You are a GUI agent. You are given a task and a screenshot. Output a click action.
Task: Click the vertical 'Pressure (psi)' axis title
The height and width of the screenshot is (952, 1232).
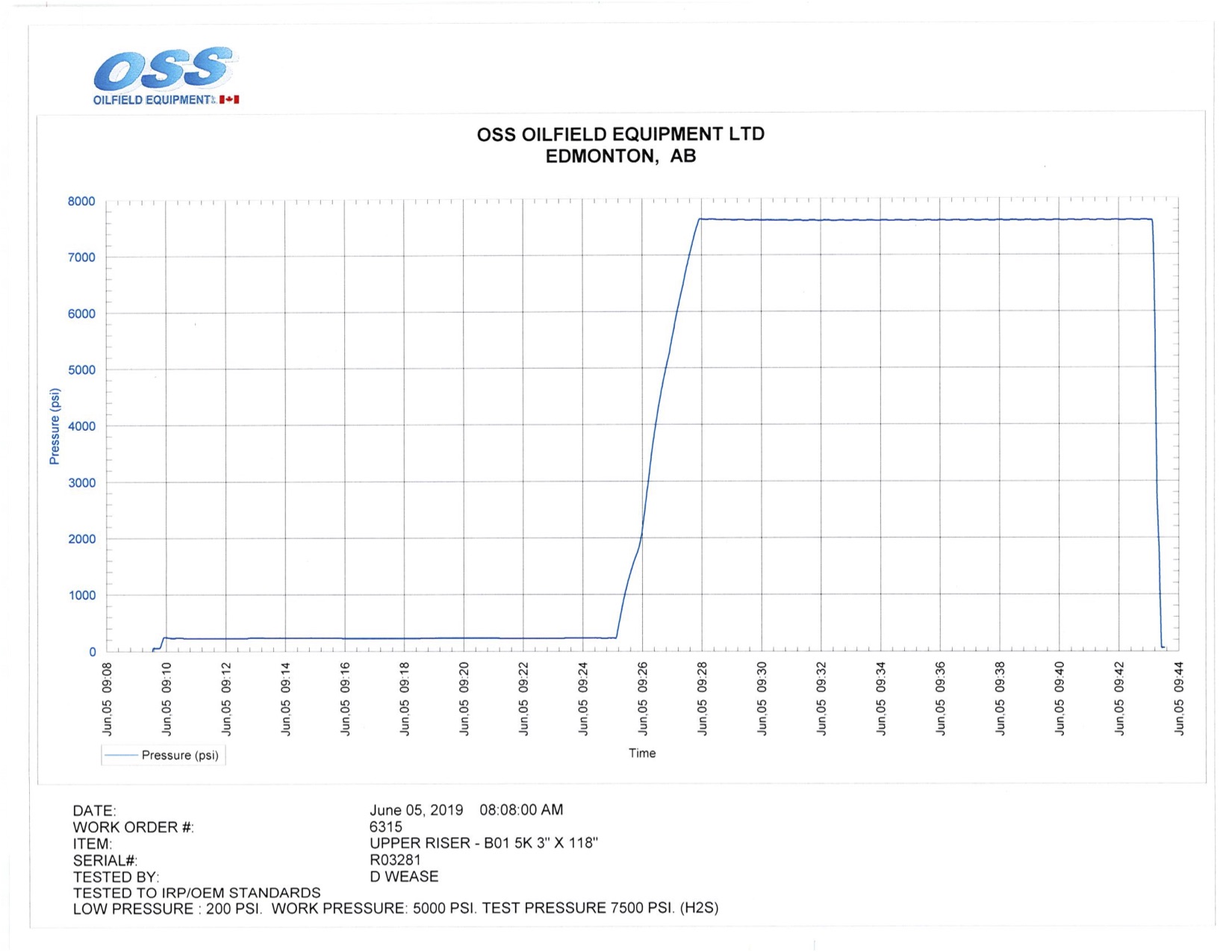pos(54,426)
